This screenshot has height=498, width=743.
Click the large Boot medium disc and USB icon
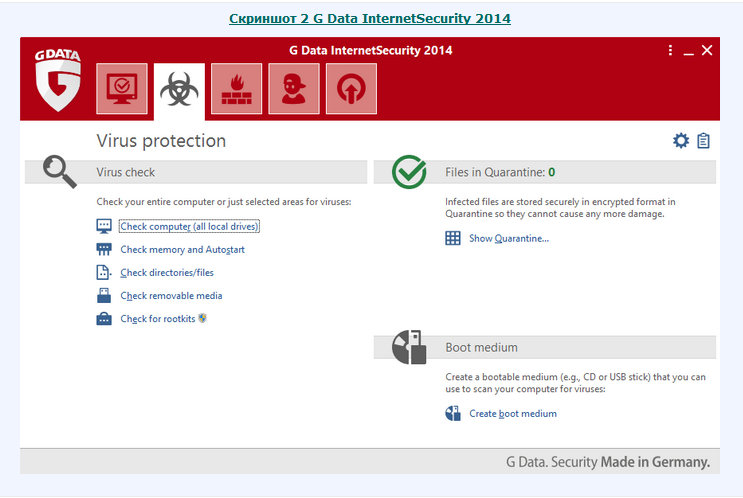click(x=409, y=347)
